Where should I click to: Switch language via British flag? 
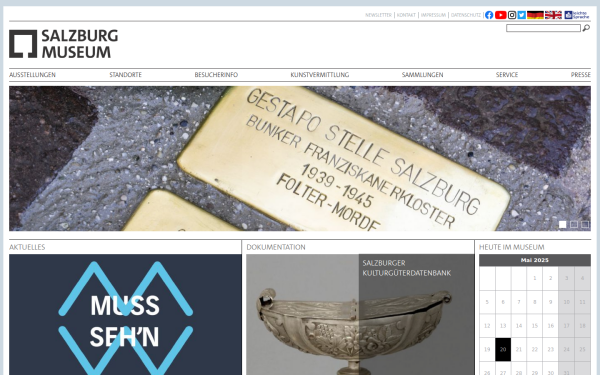click(x=553, y=15)
